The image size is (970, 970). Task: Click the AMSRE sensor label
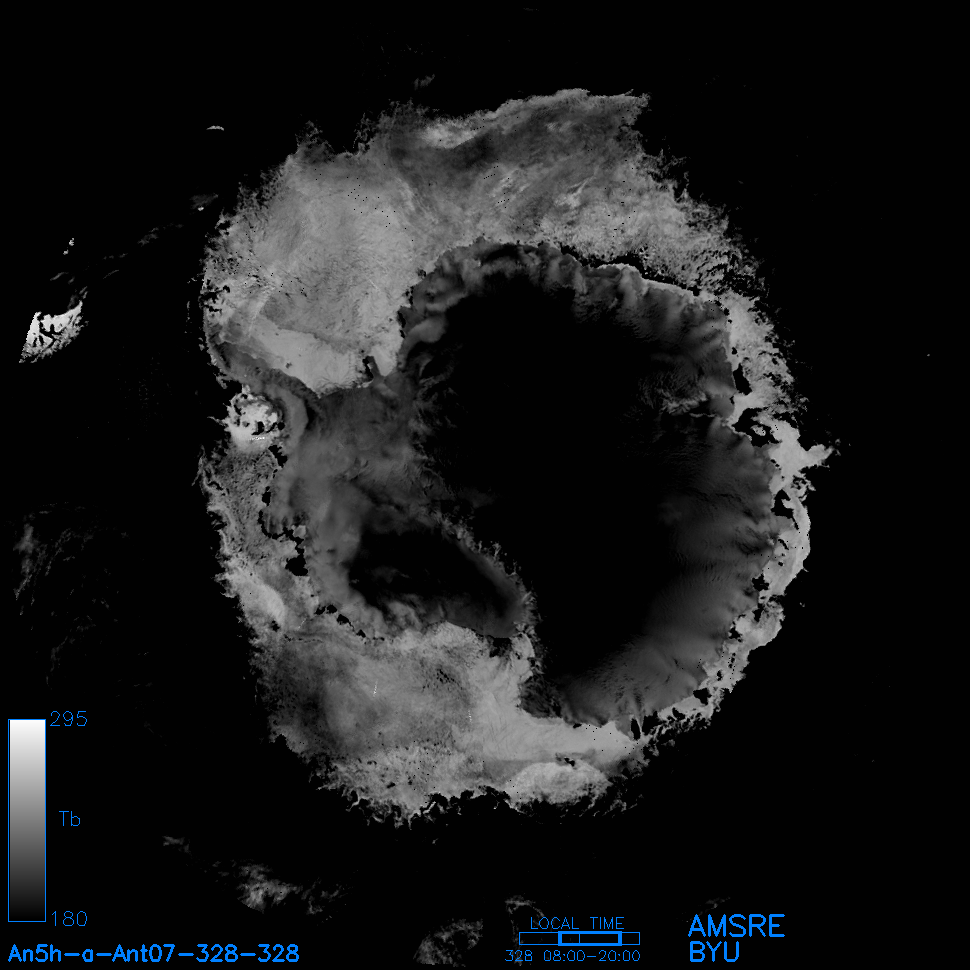tap(736, 926)
